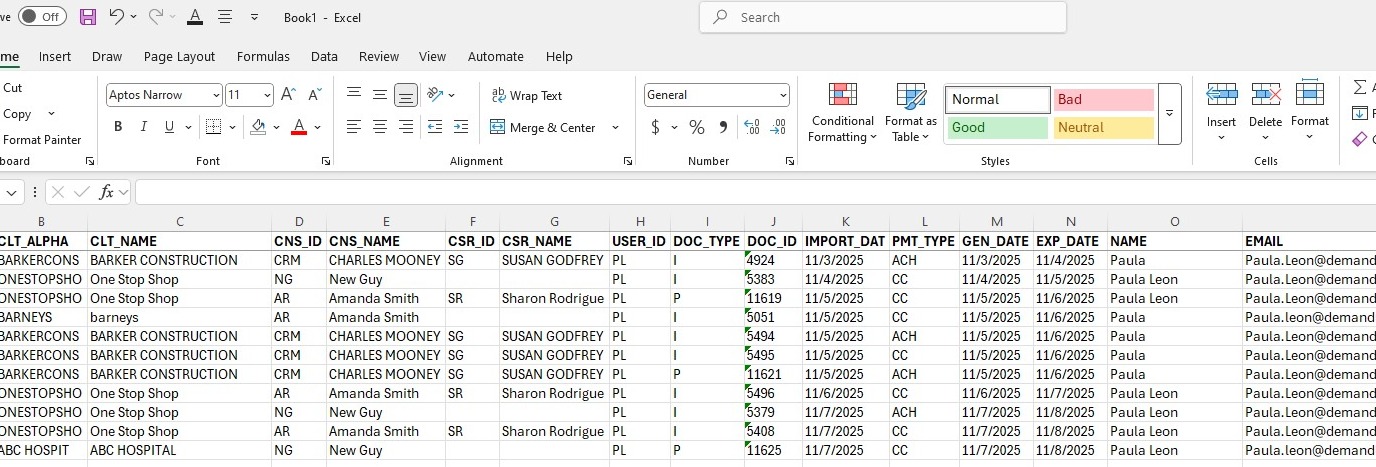Select Top Align icon
This screenshot has height=467, width=1376.
click(x=354, y=95)
